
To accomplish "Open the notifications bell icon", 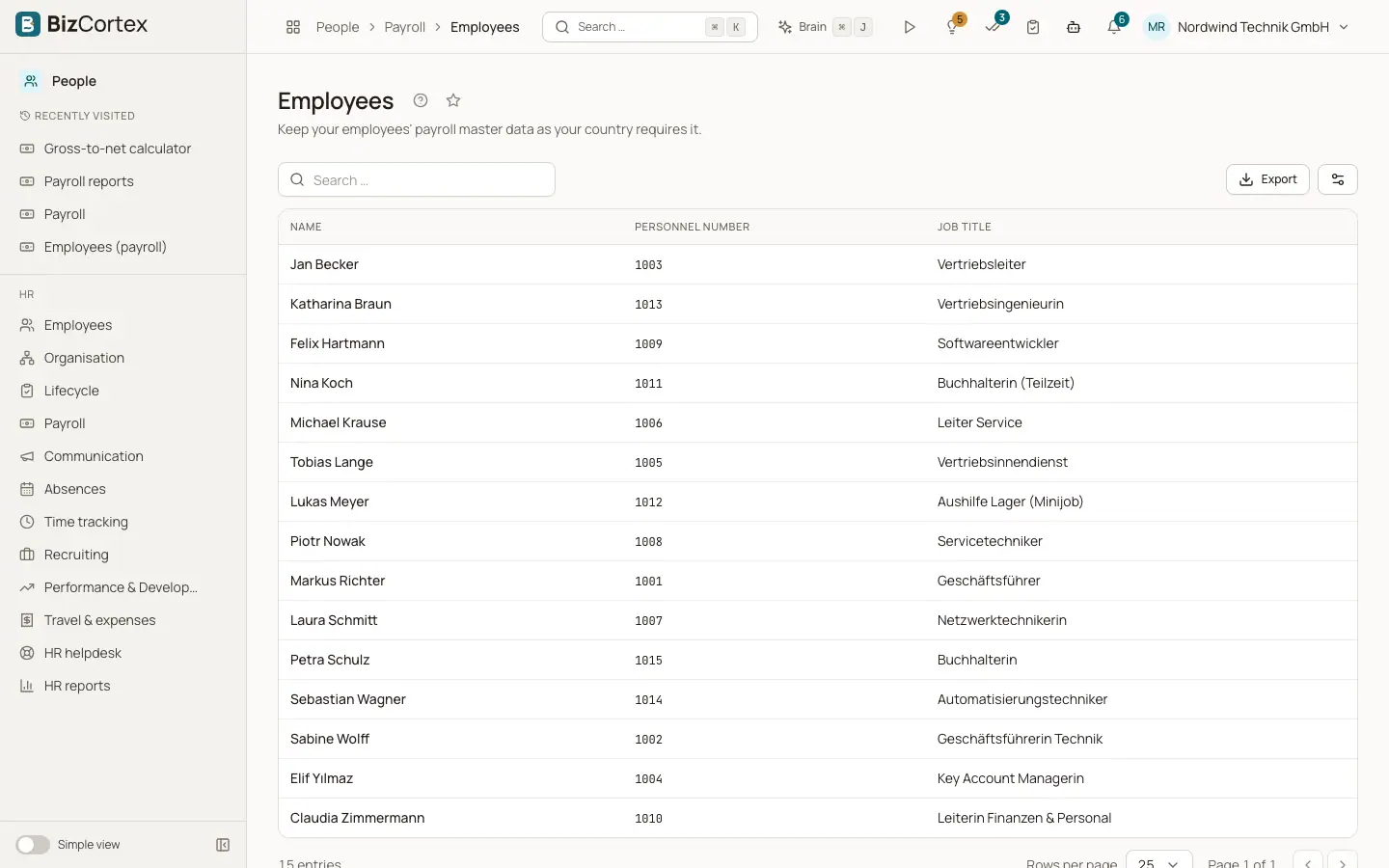I will [1114, 27].
